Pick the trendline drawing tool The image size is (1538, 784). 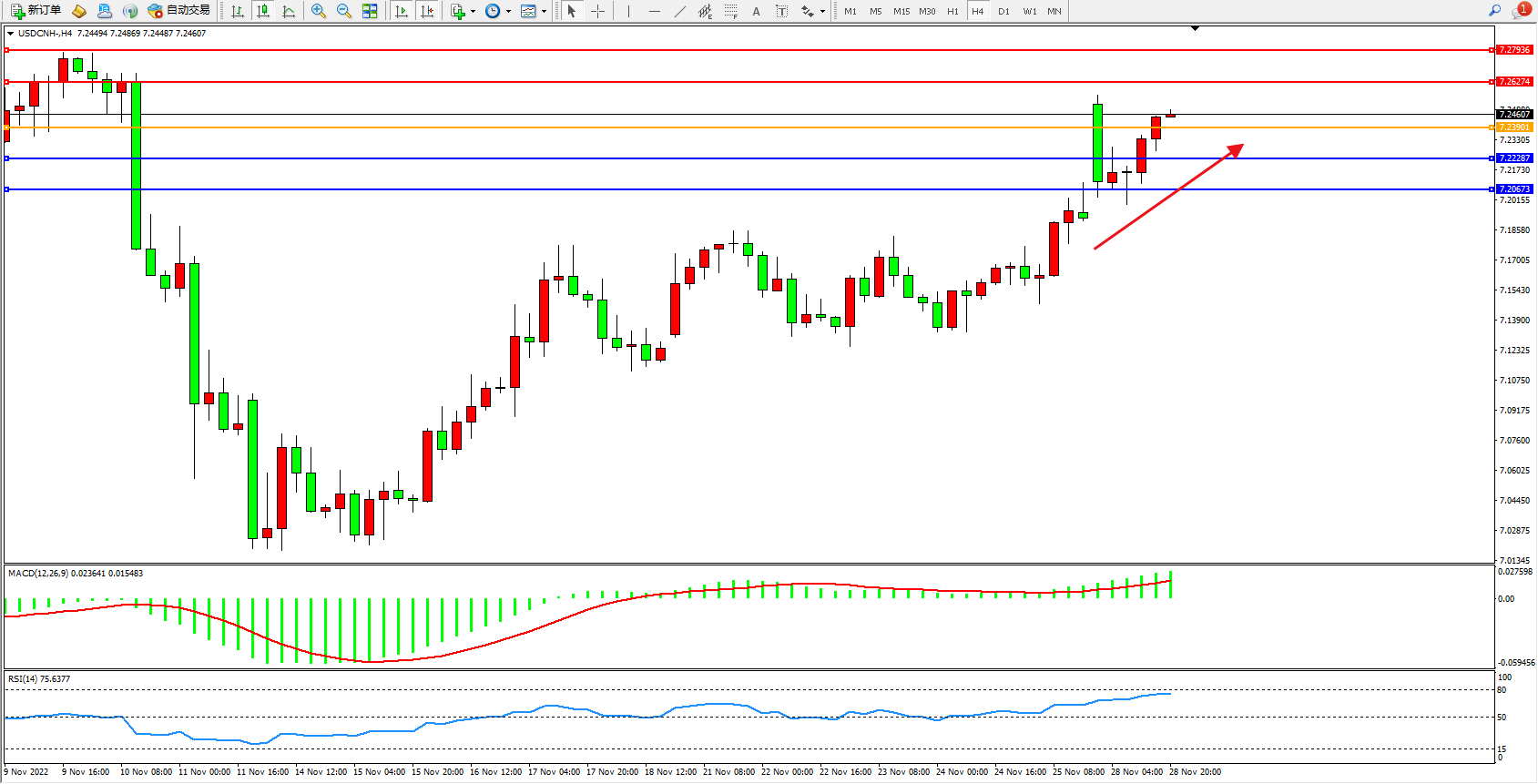pyautogui.click(x=680, y=11)
